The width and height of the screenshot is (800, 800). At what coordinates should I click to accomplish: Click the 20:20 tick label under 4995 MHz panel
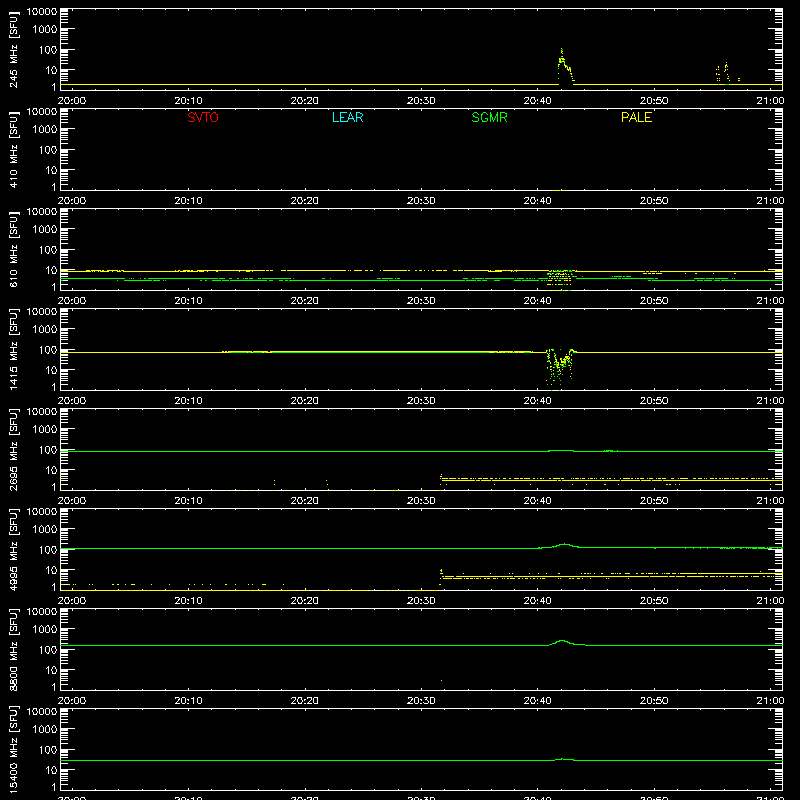click(x=305, y=601)
